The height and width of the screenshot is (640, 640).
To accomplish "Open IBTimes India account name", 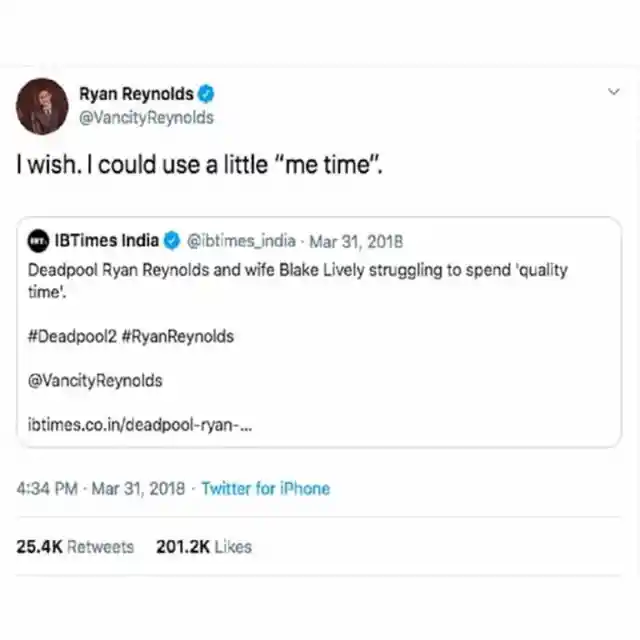I will click(x=107, y=240).
